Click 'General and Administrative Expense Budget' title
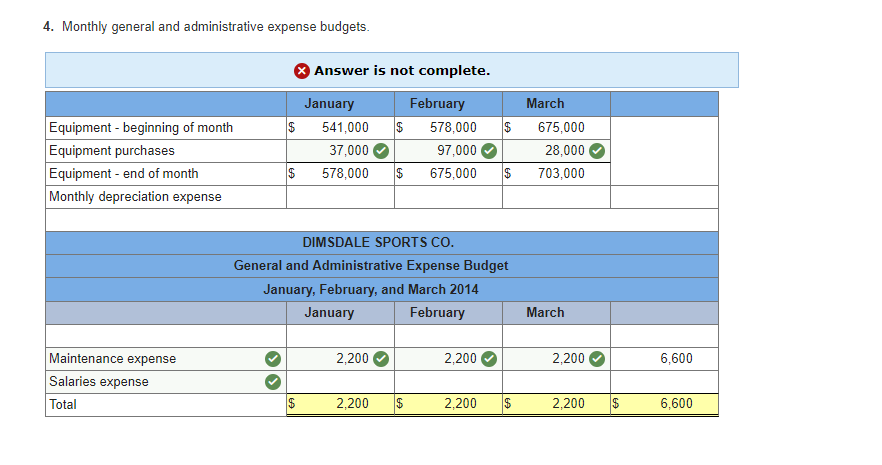882x465 pixels. tap(371, 265)
